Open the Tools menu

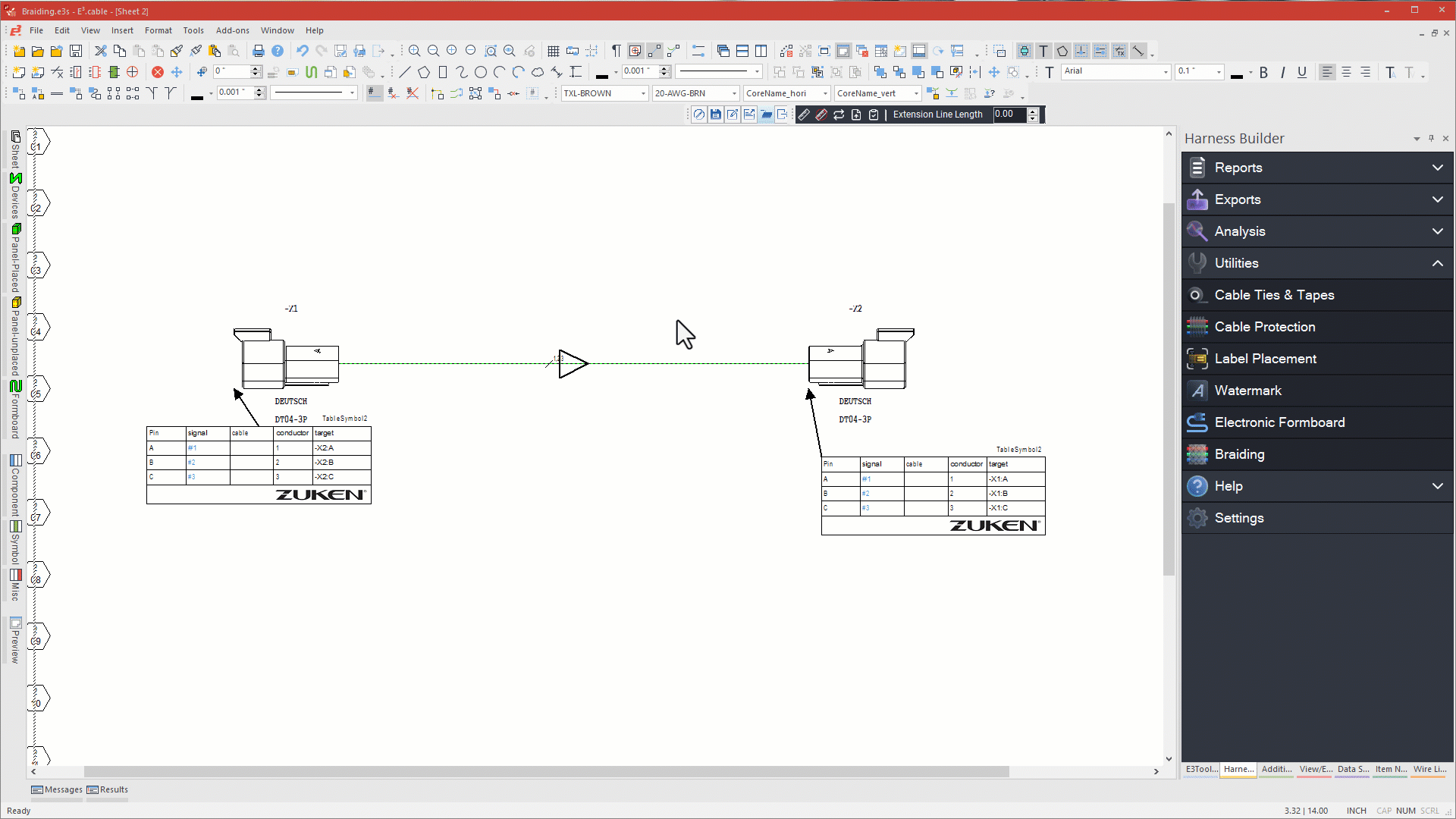coord(193,30)
